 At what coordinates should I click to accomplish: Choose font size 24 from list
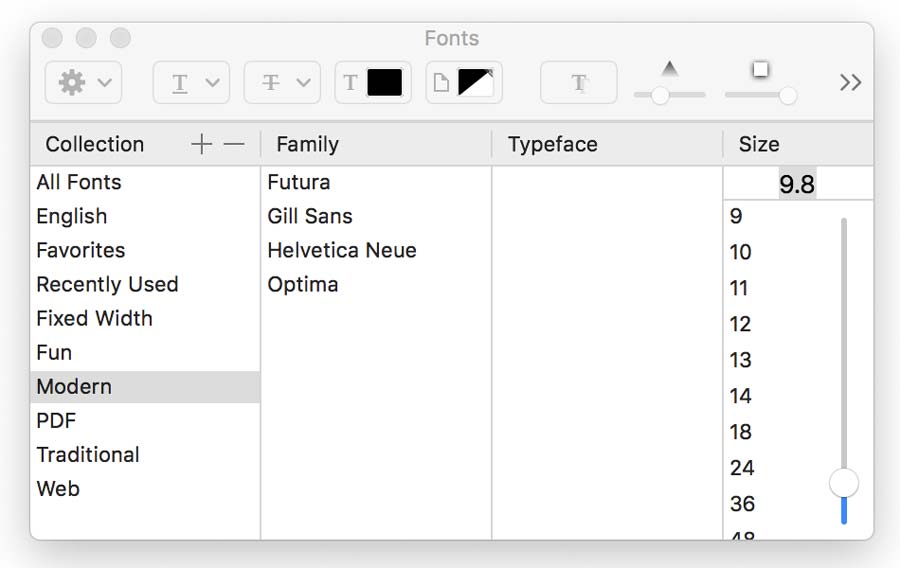tap(742, 468)
